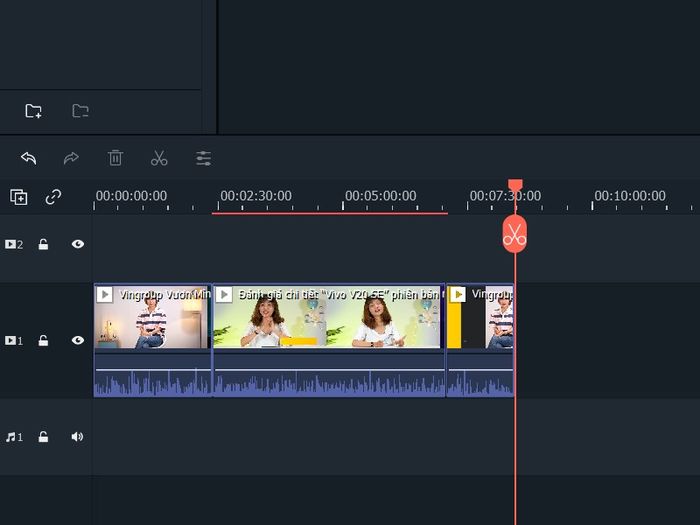Click the 00:05:00:00 mark on ruler
Viewport: 700px width, 525px height.
pyautogui.click(x=380, y=196)
